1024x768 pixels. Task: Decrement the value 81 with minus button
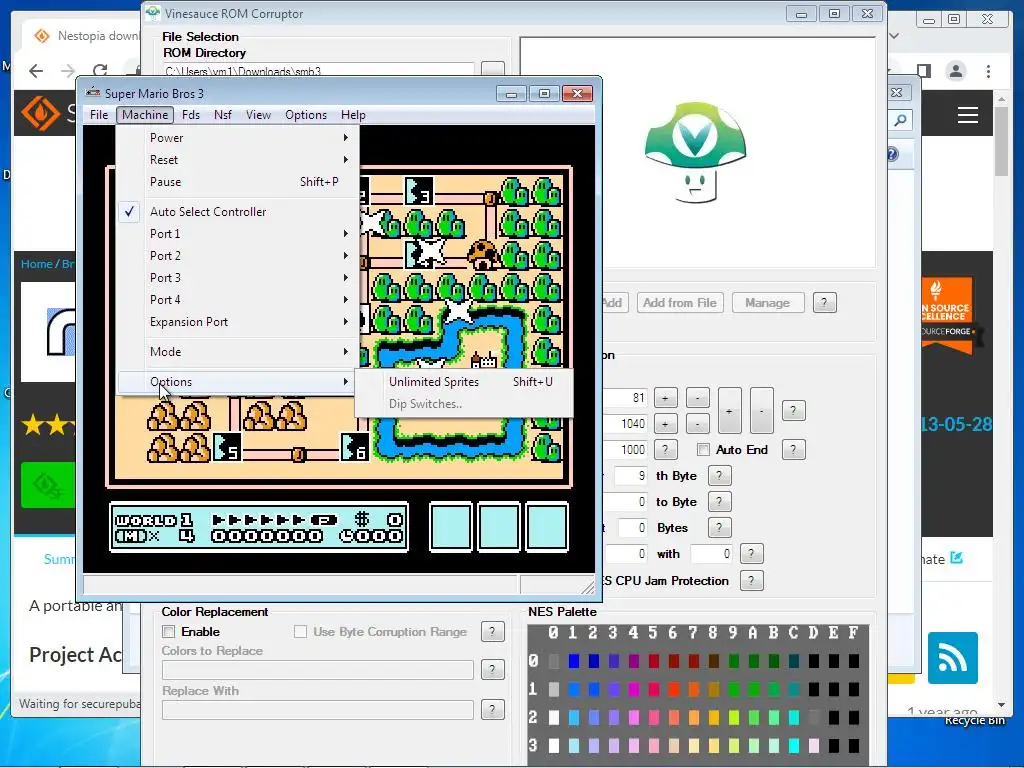pyautogui.click(x=697, y=398)
